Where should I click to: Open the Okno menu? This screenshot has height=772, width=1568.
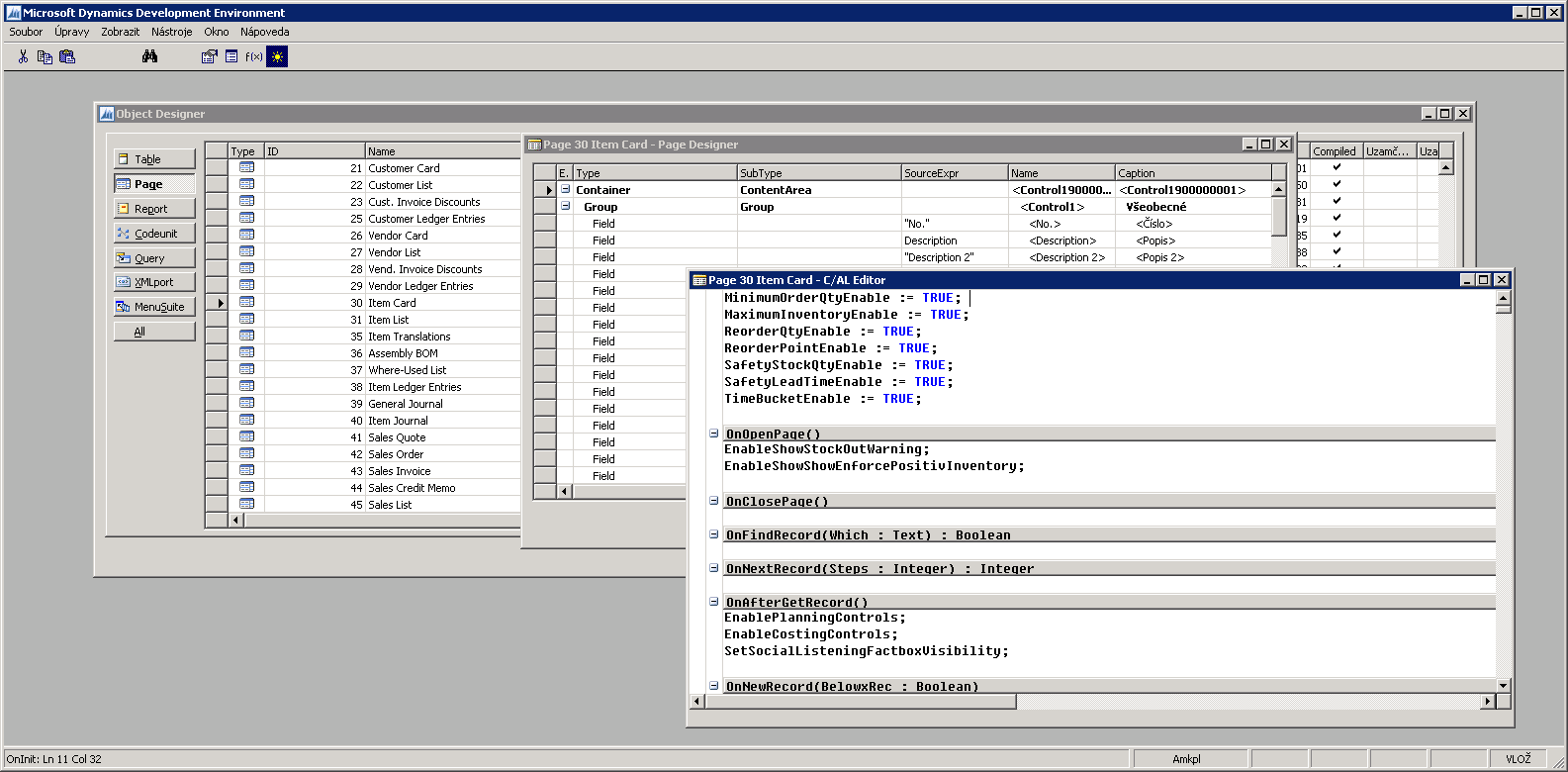[216, 32]
